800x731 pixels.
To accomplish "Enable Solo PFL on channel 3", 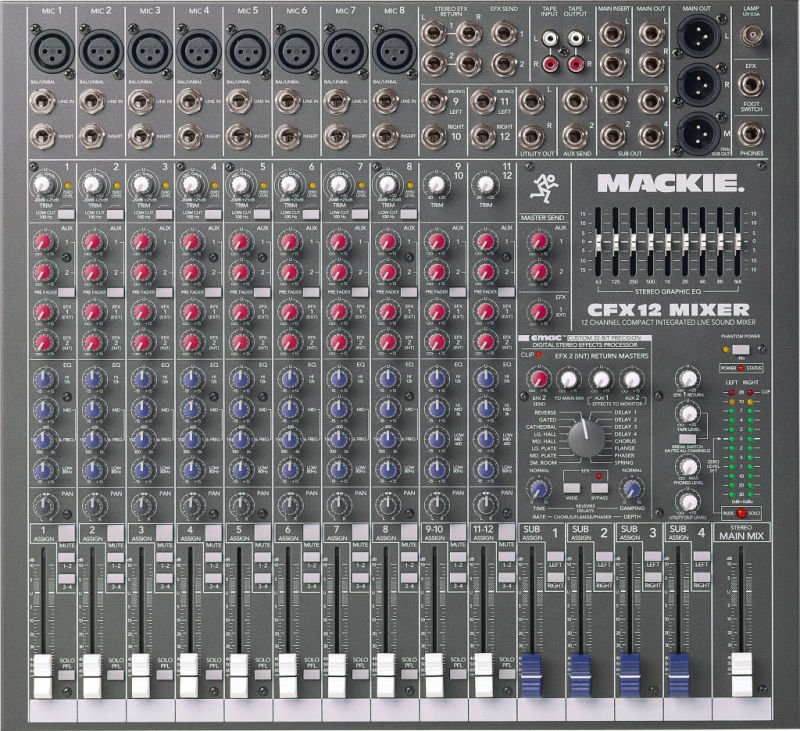I will coord(164,675).
